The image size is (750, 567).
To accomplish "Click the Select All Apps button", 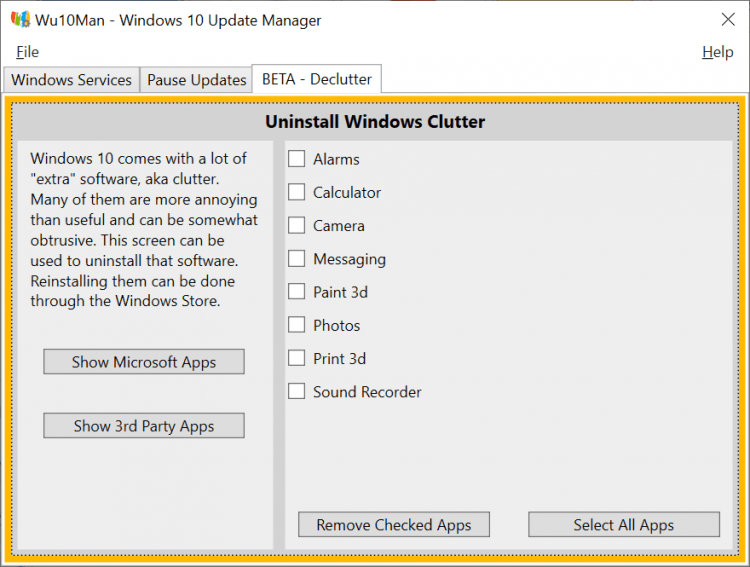I will 624,524.
